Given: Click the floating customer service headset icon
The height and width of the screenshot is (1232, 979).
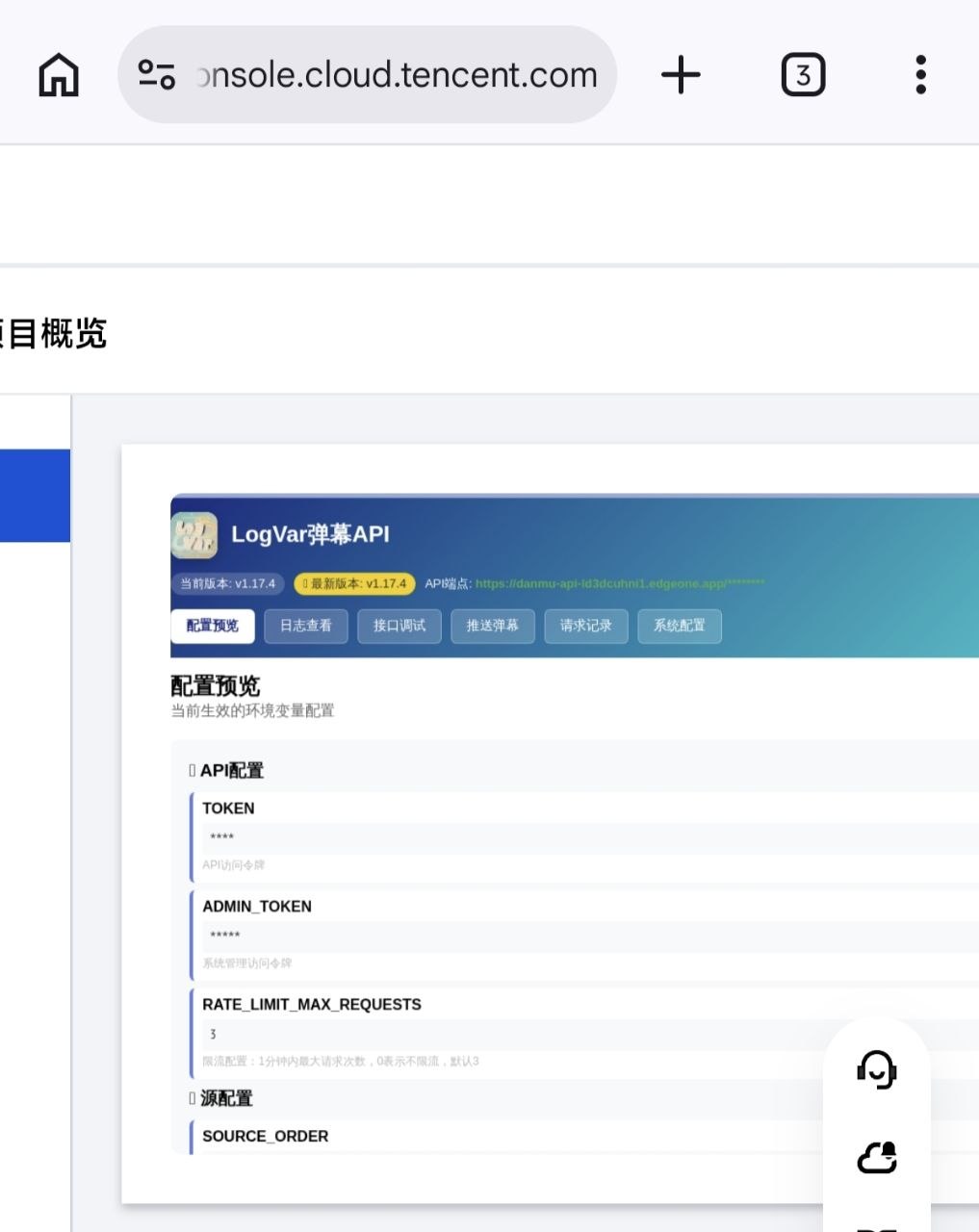Looking at the screenshot, I should (877, 1068).
